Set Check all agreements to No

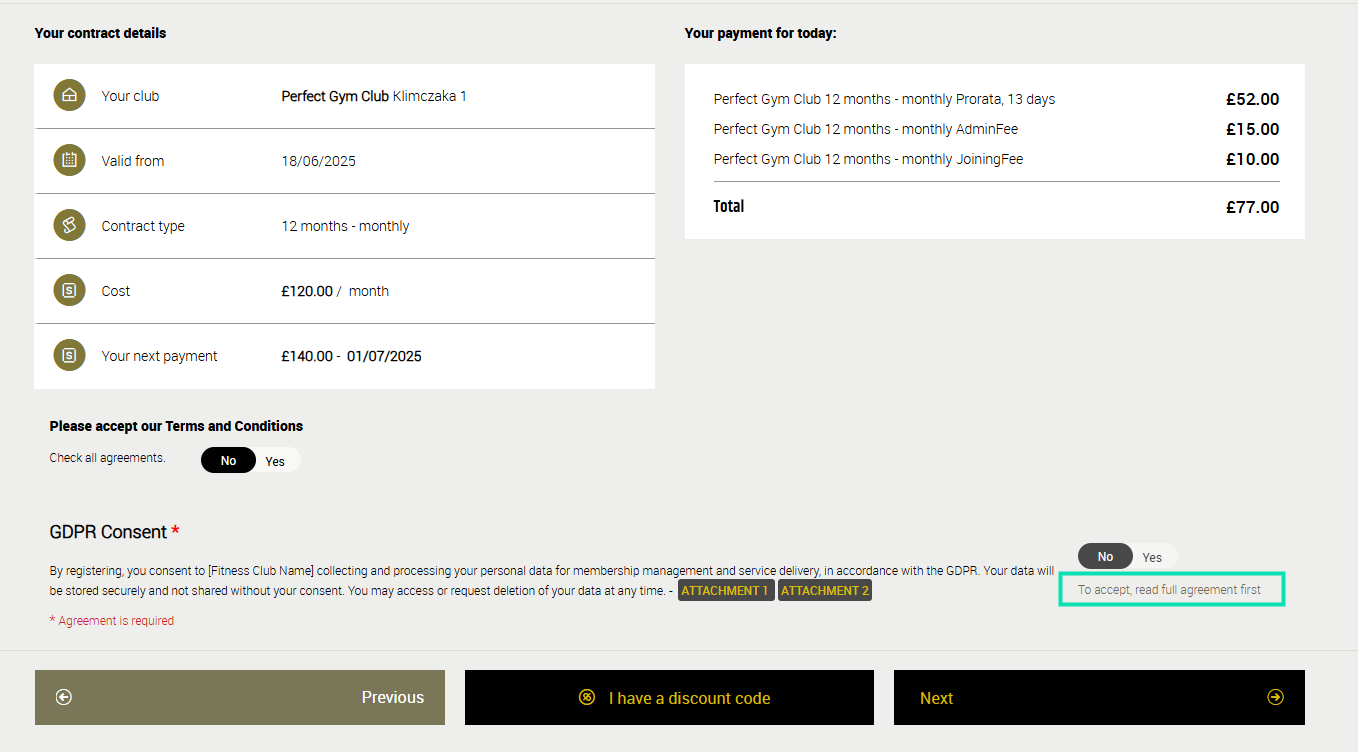tap(229, 461)
